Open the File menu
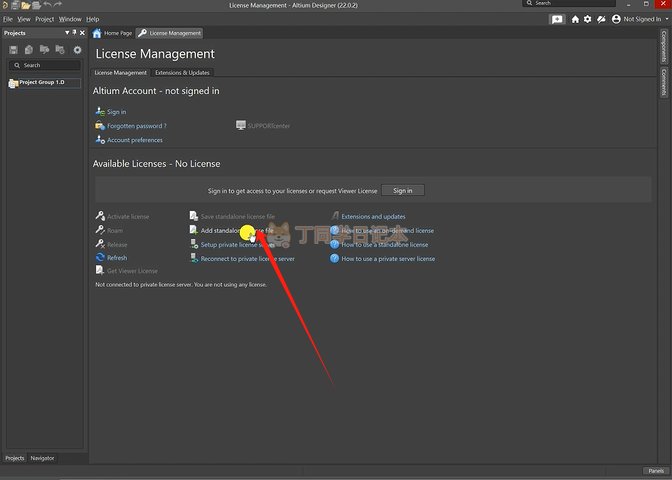 pos(8,19)
